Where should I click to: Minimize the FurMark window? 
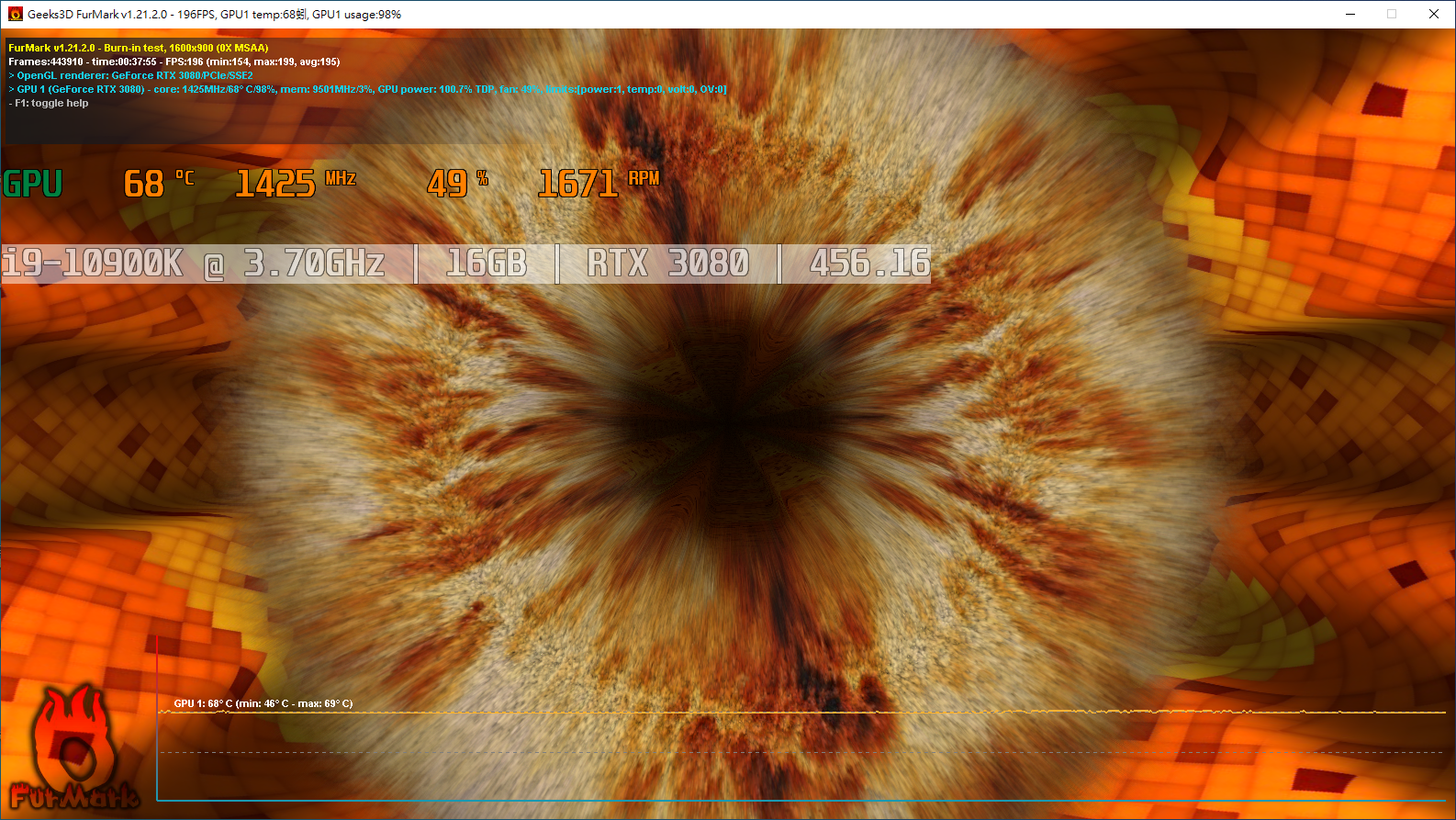click(x=1350, y=14)
